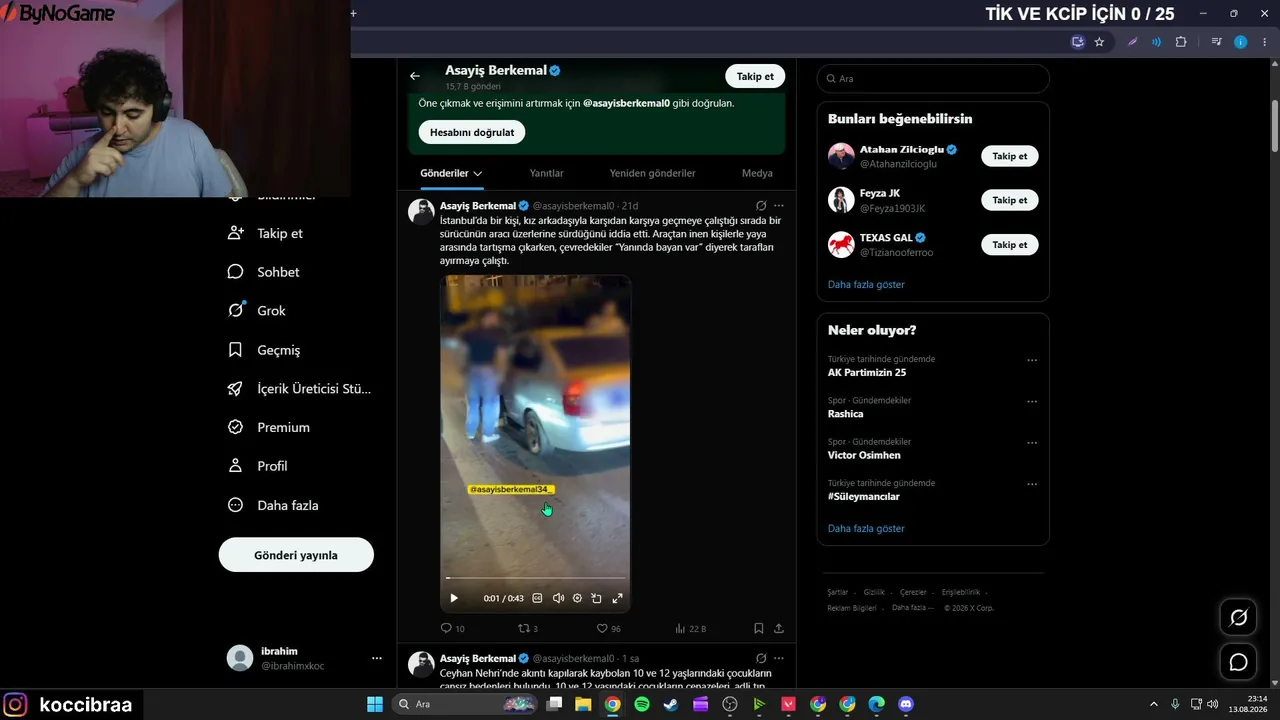Image resolution: width=1280 pixels, height=720 pixels.
Task: Go back using the profile header arrow
Action: (415, 76)
